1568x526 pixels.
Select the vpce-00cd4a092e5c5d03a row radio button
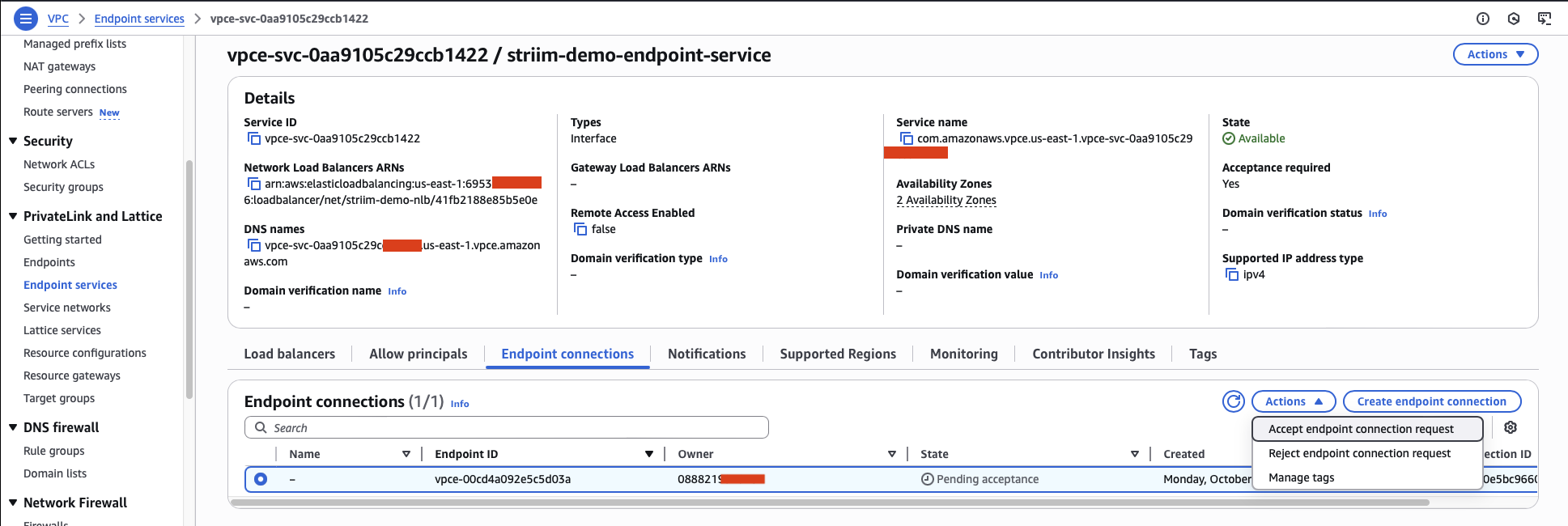click(x=261, y=479)
